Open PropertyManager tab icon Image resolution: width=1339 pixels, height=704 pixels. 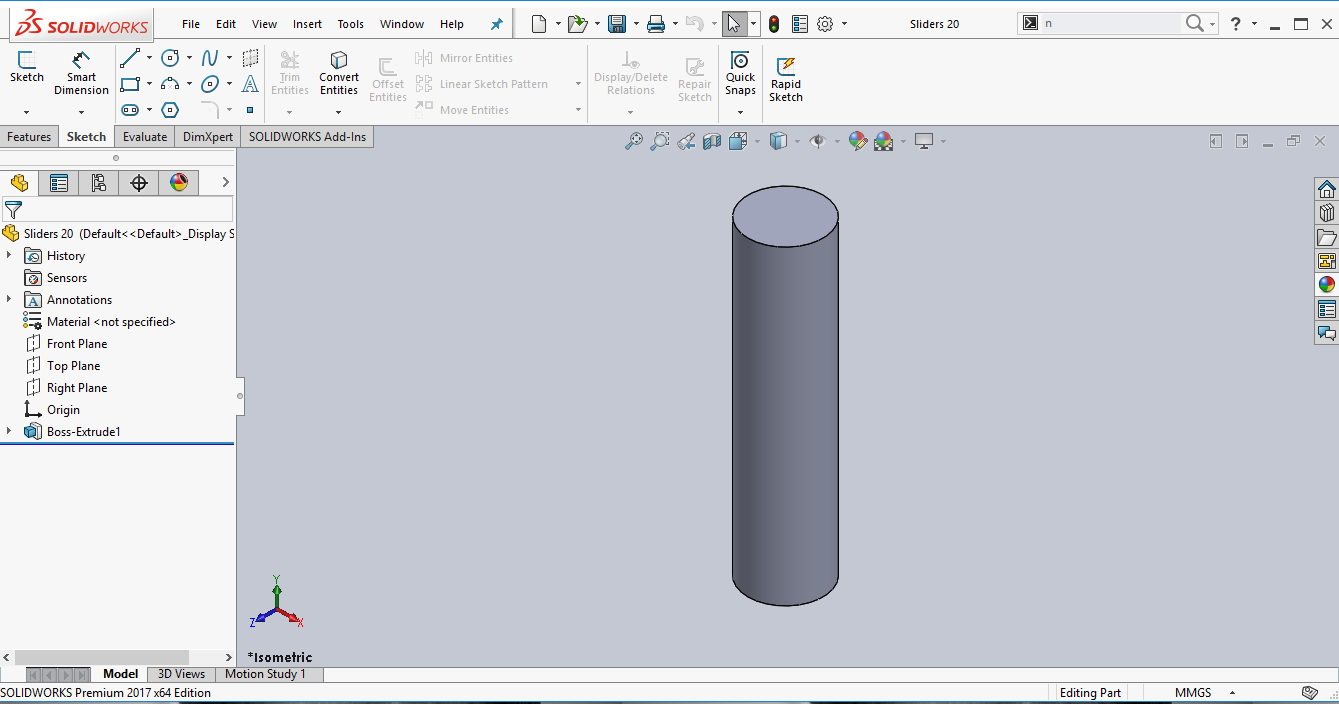tap(59, 182)
